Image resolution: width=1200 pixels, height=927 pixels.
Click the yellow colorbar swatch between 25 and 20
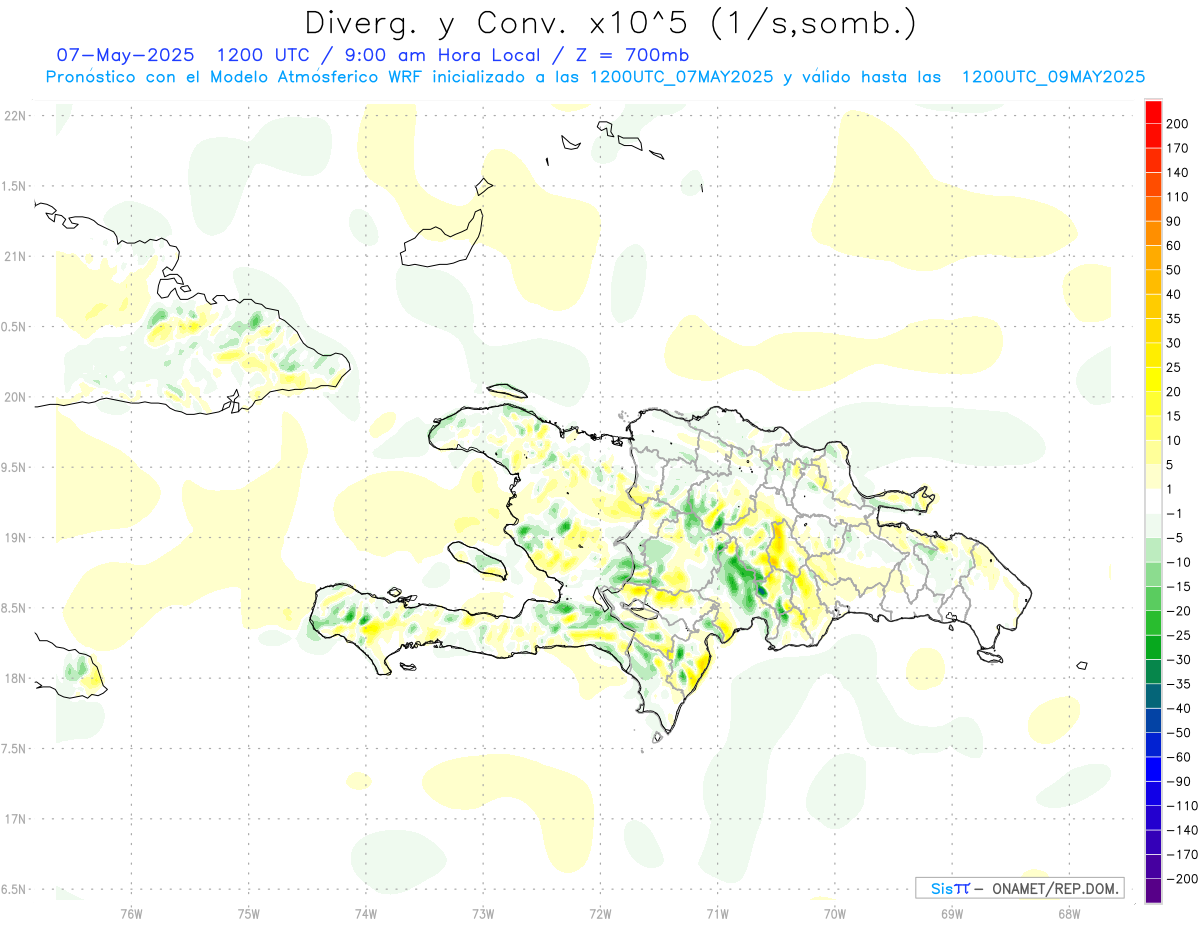tap(1153, 379)
